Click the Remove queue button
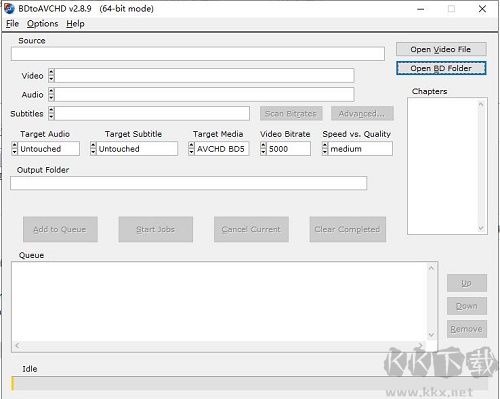Image resolution: width=500 pixels, height=399 pixels. tap(467, 329)
